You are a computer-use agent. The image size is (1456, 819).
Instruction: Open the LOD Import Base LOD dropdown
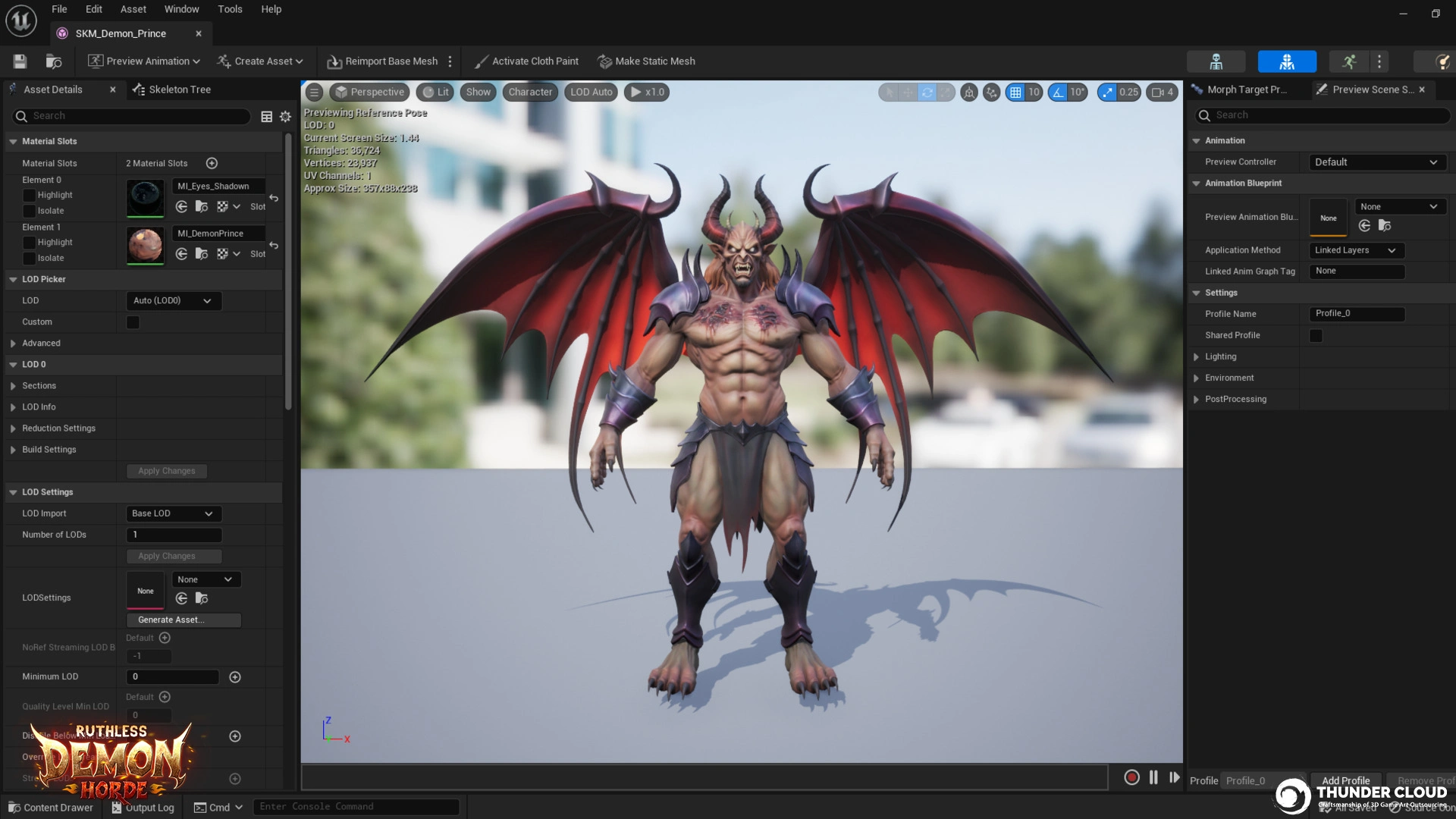point(174,513)
